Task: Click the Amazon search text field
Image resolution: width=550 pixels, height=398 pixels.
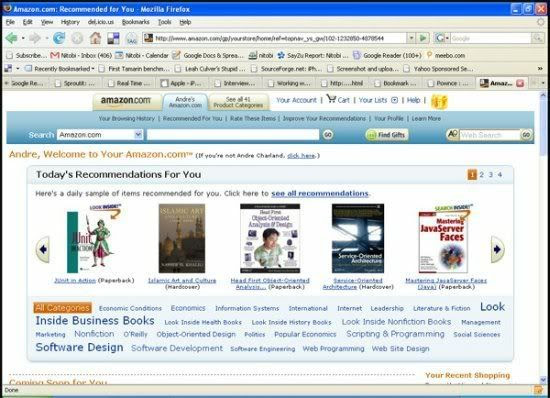Action: (233, 135)
